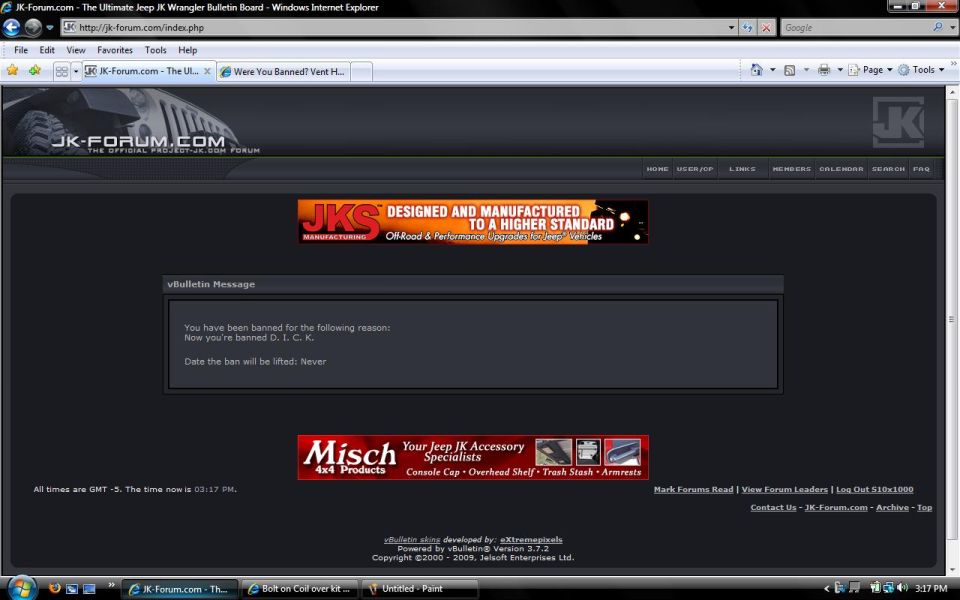Click the Top footer link

924,508
